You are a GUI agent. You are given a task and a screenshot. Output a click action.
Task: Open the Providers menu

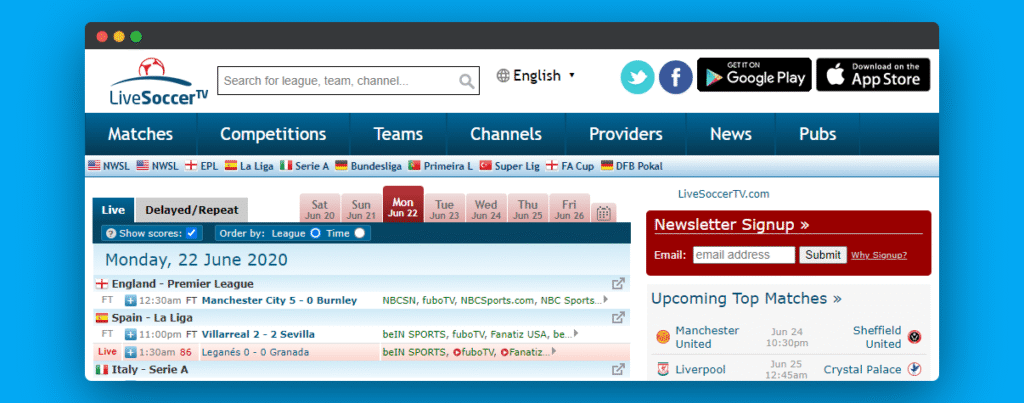[626, 134]
